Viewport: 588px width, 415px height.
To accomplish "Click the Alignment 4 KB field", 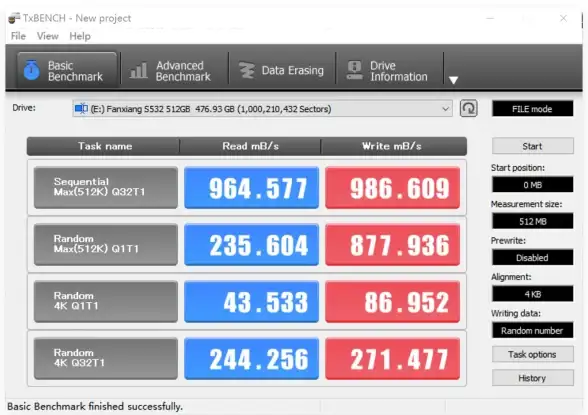I will click(532, 294).
